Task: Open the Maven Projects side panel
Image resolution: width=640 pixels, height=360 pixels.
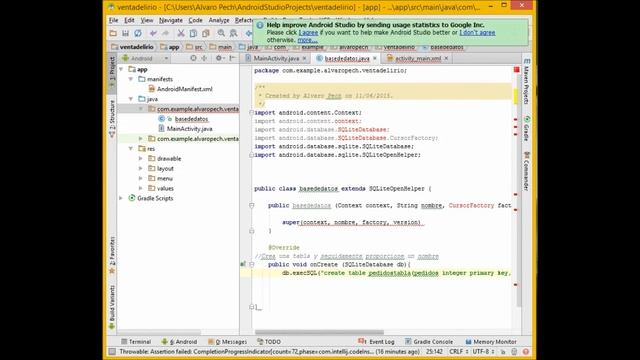Action: tap(527, 81)
